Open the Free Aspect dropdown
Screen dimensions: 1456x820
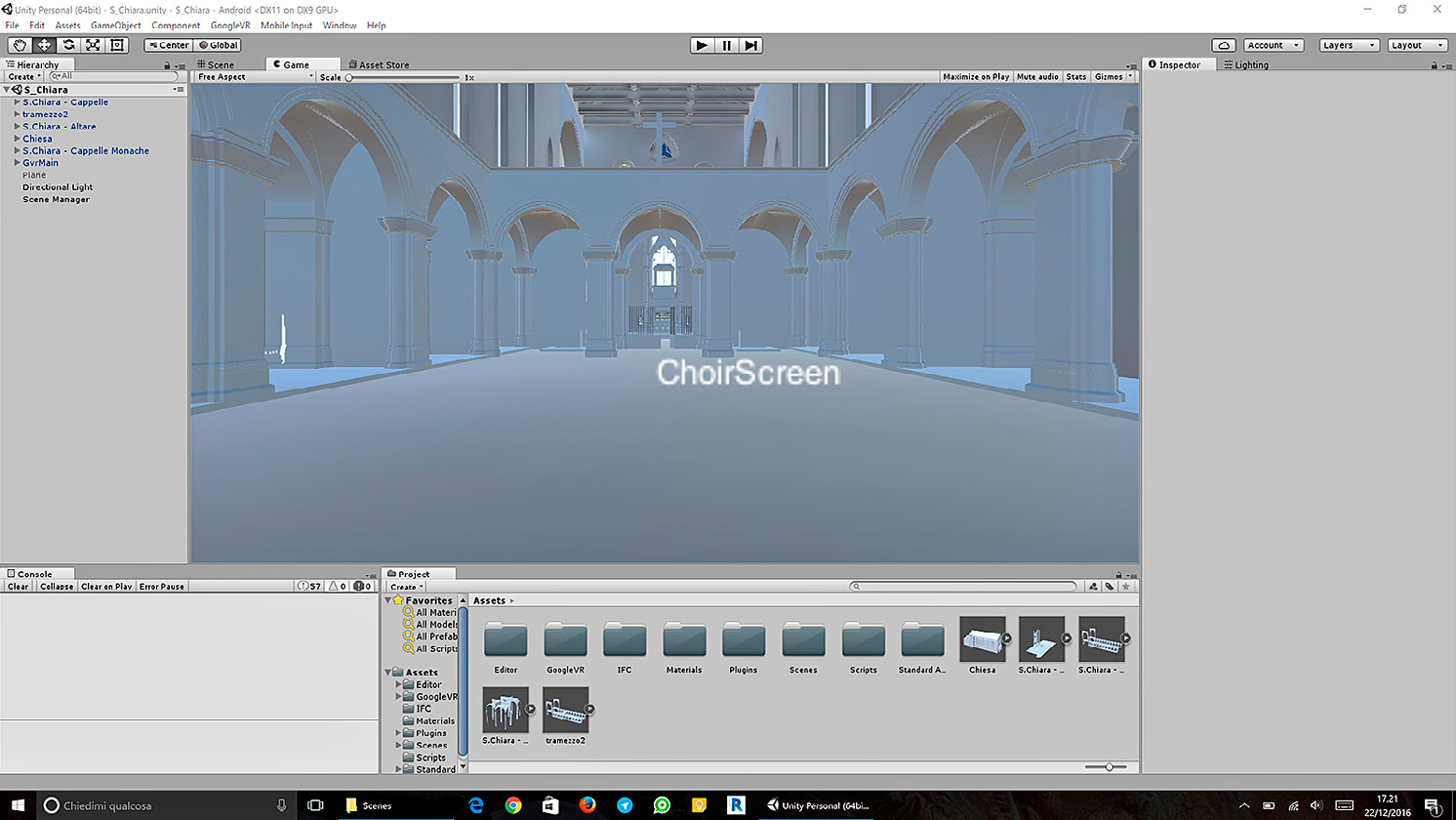coord(255,76)
